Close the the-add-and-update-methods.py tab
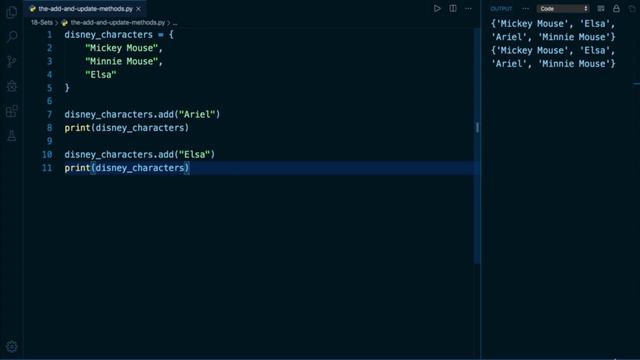 click(139, 9)
